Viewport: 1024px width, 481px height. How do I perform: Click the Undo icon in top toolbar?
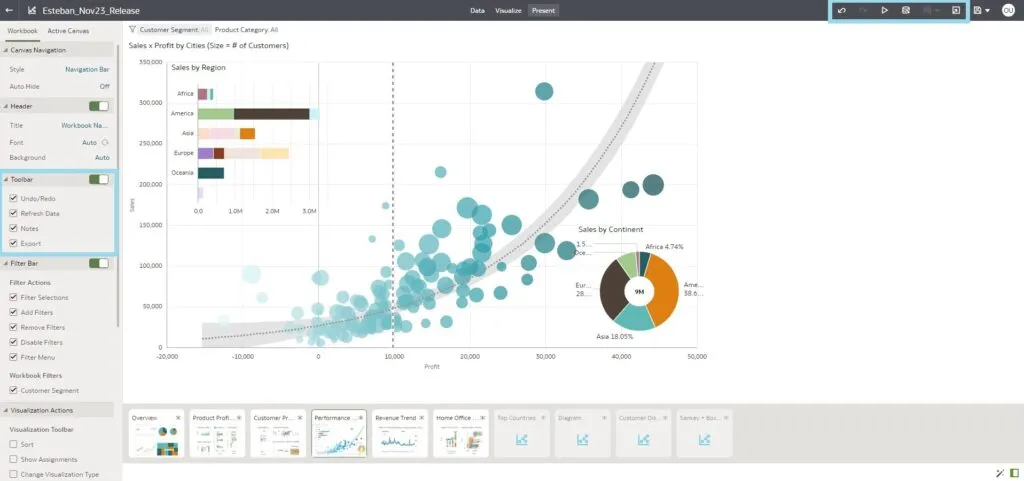pos(842,10)
